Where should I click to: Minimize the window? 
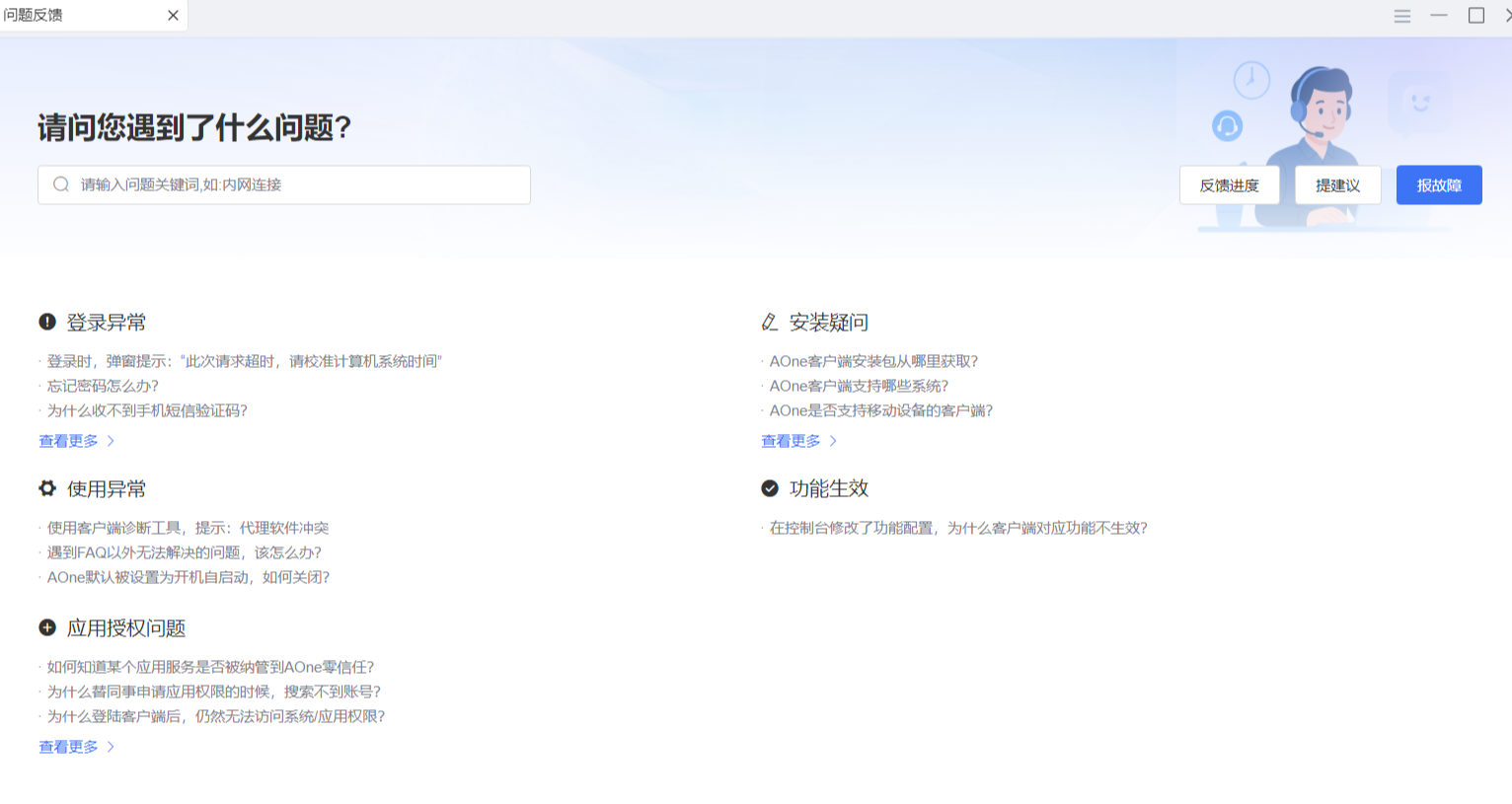pyautogui.click(x=1439, y=16)
